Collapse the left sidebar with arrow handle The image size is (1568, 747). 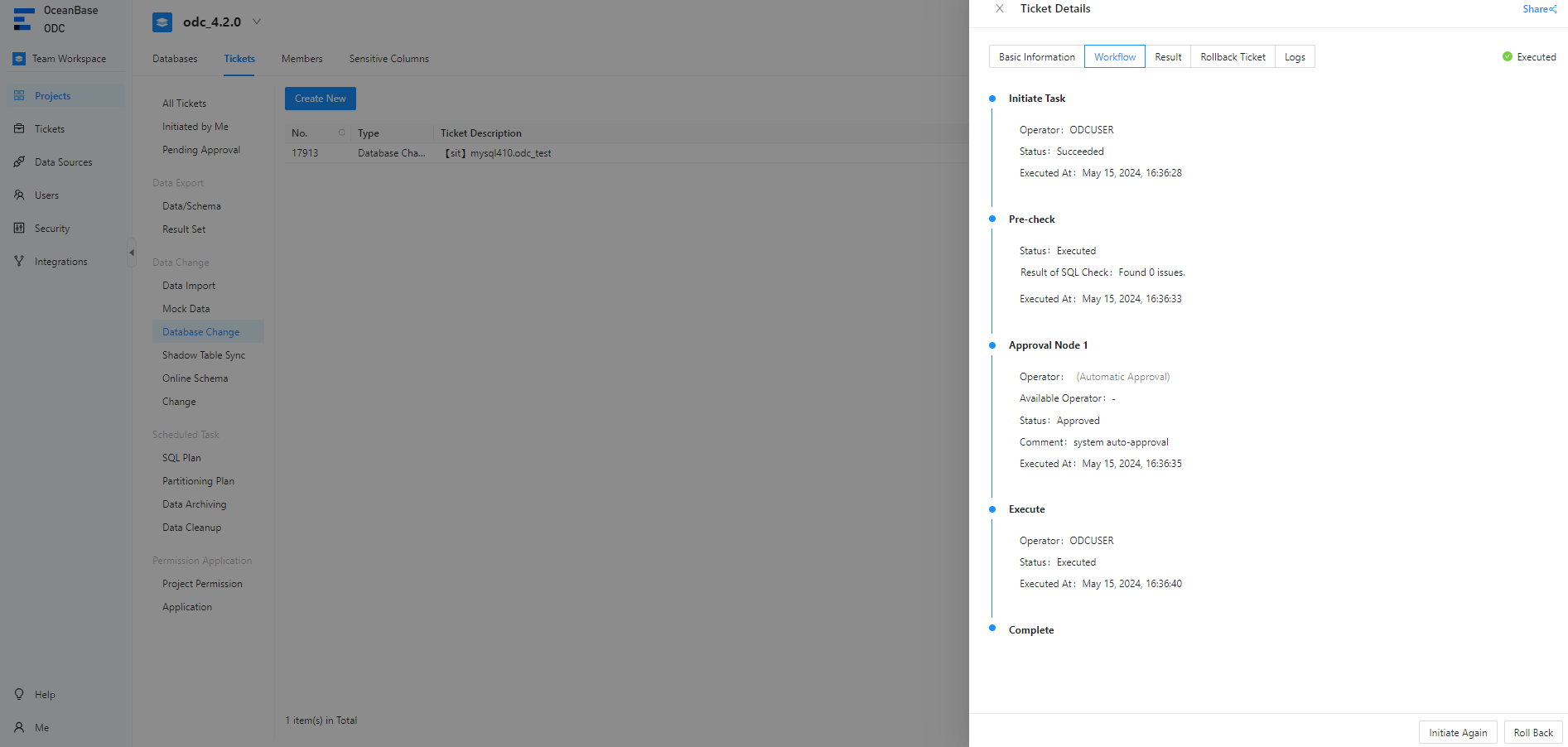(131, 253)
